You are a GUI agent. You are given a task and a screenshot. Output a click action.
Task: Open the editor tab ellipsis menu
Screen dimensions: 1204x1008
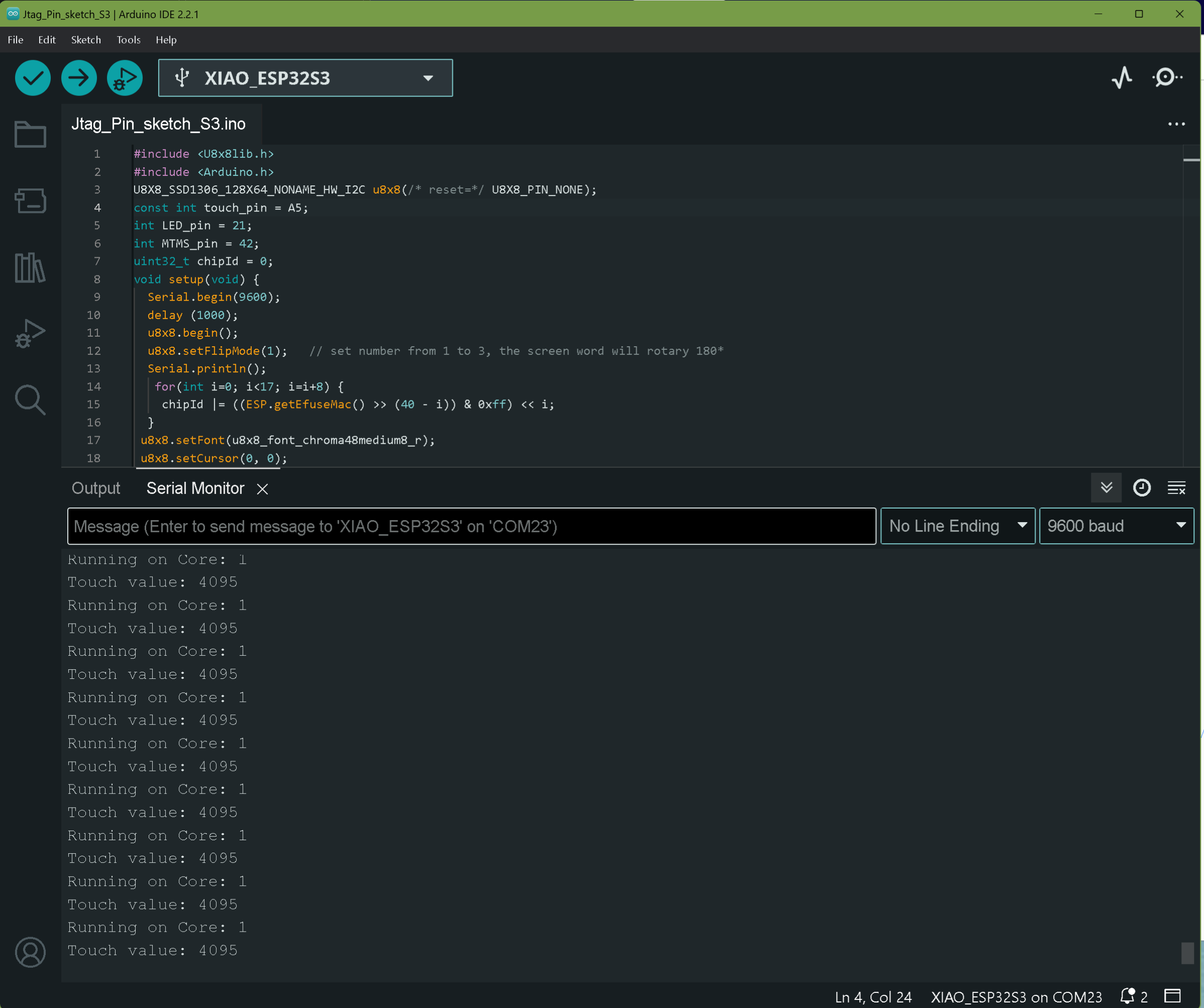(x=1176, y=124)
